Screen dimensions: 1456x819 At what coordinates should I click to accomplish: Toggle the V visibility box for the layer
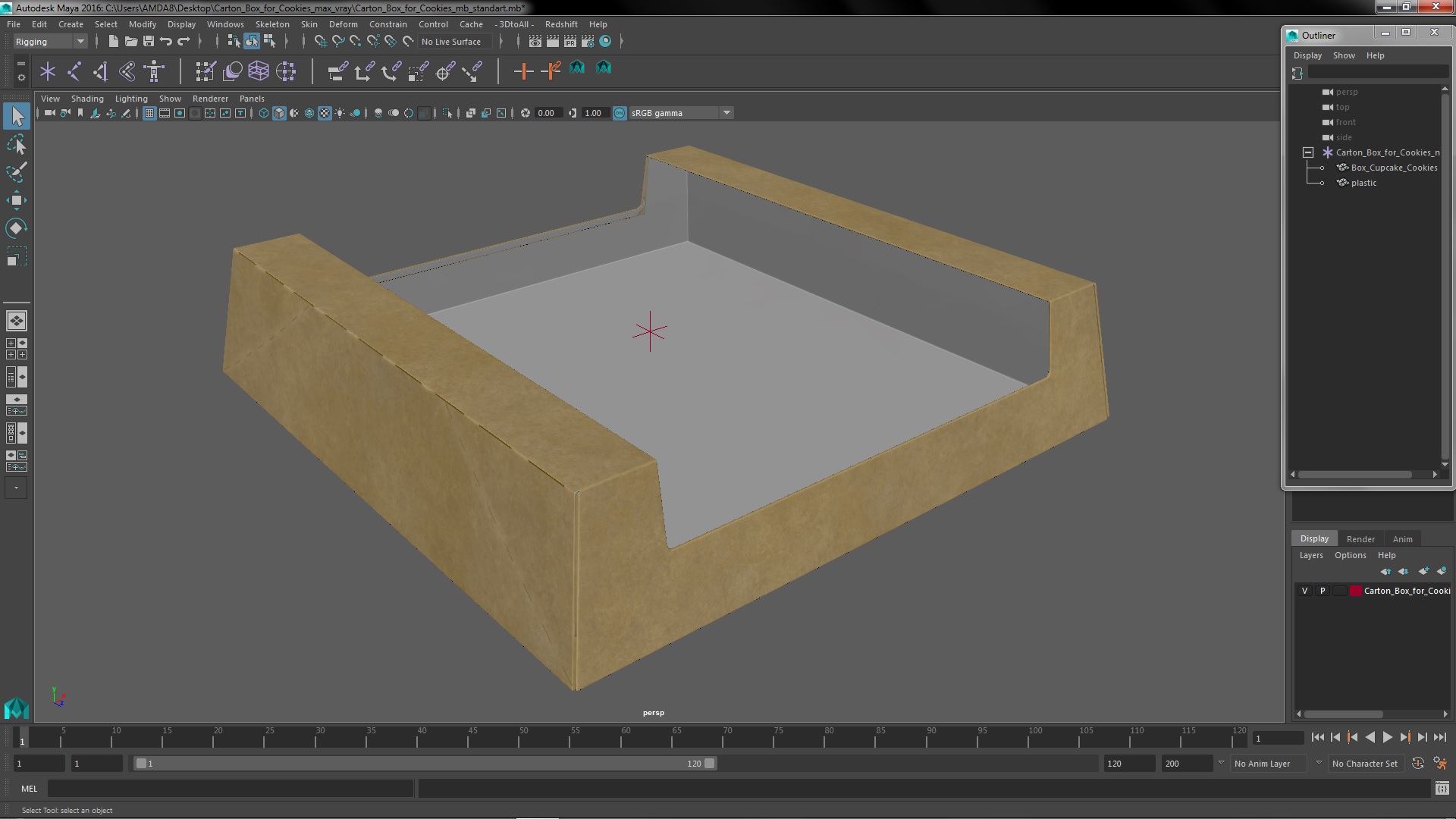click(x=1304, y=591)
